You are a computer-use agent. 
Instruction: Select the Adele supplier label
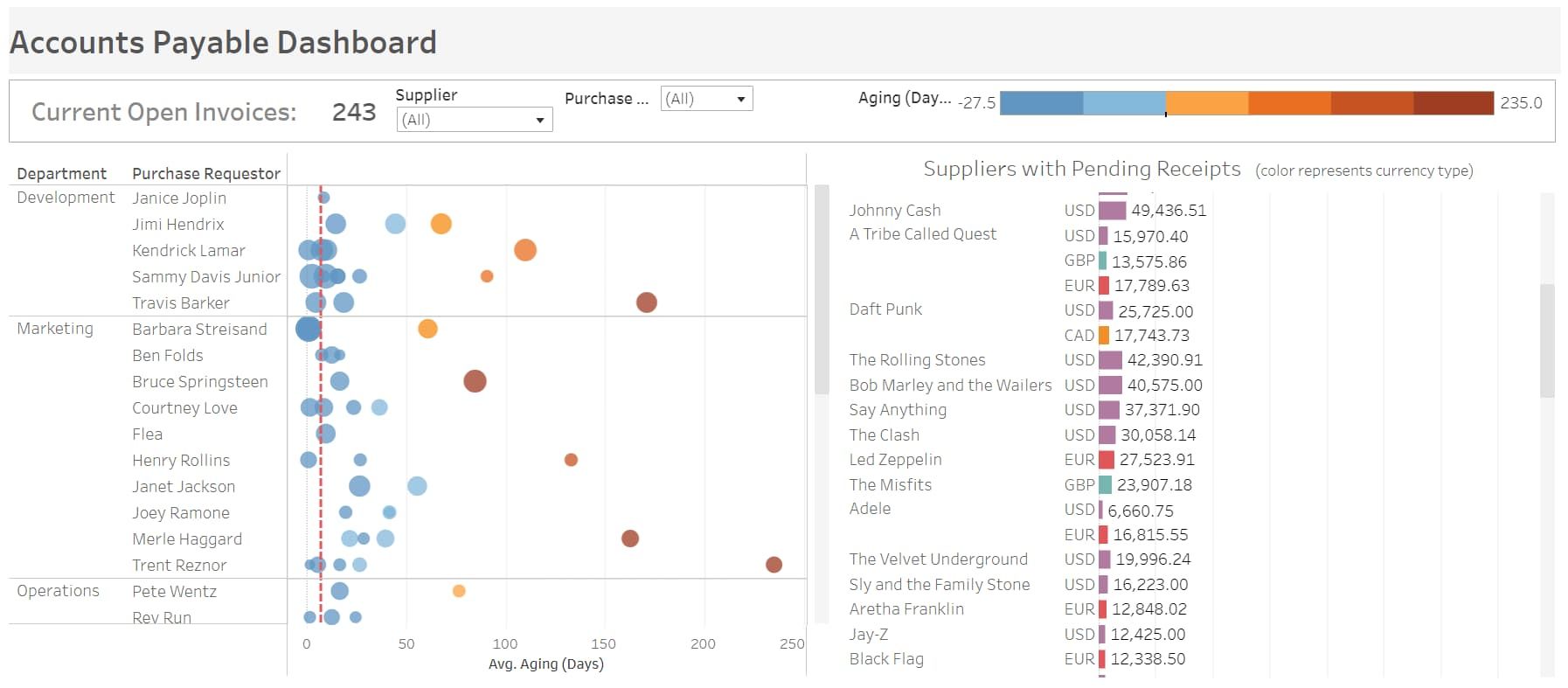click(870, 509)
